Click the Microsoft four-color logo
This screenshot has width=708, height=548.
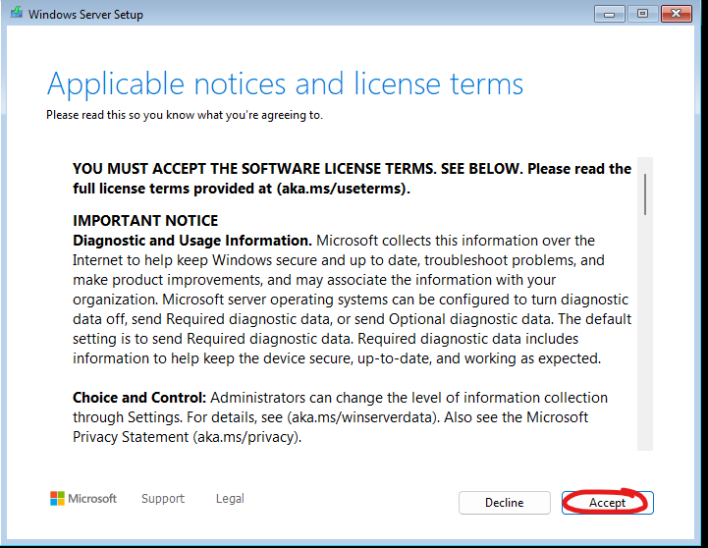click(57, 498)
